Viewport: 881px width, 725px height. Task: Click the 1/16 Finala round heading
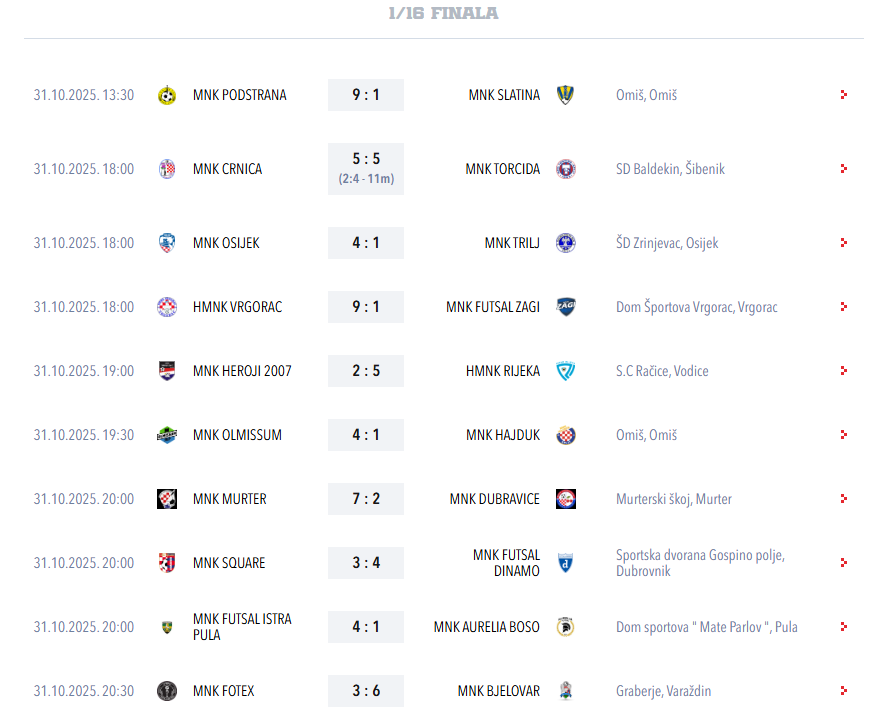click(x=443, y=13)
